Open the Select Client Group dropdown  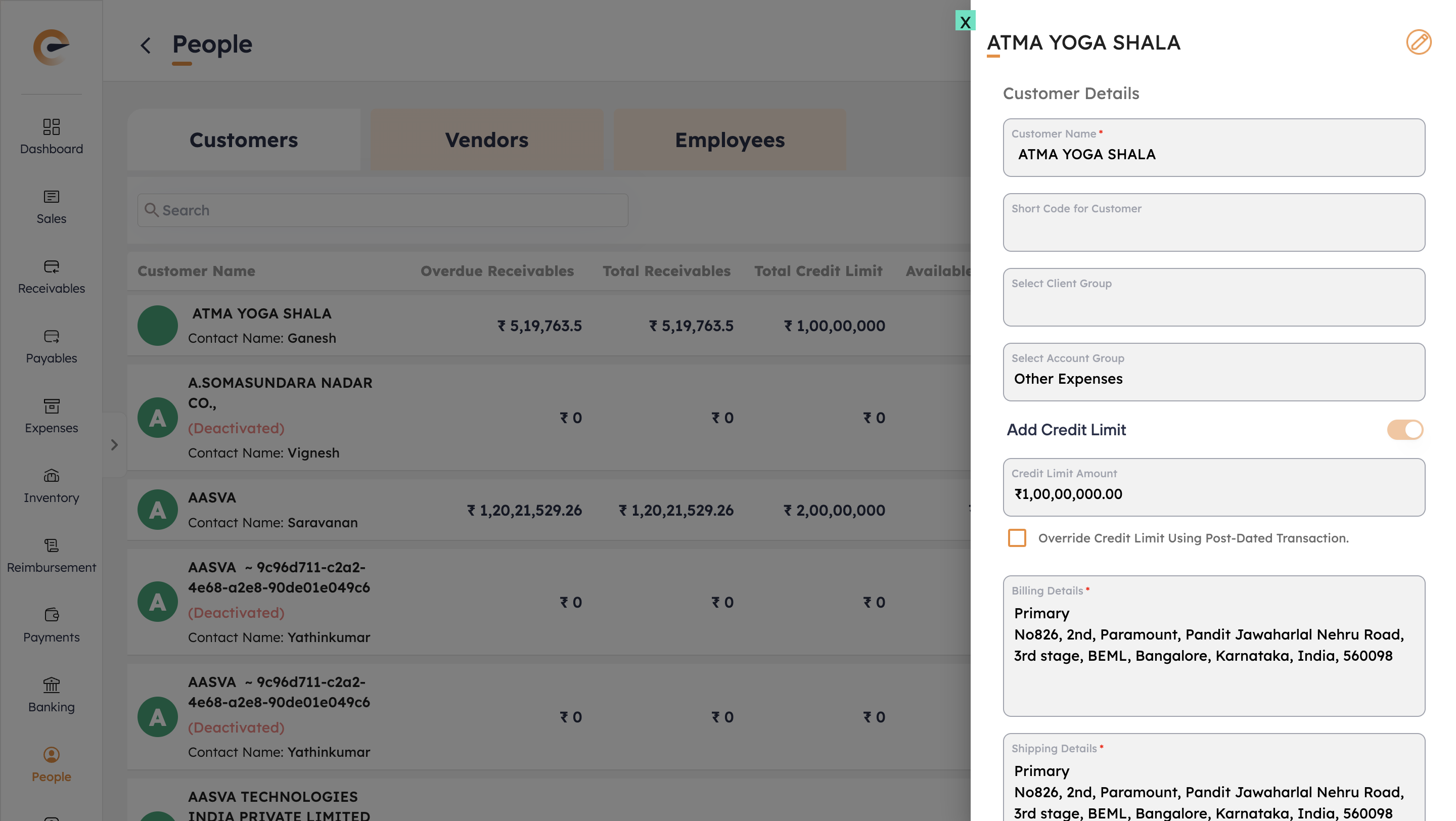(1213, 297)
